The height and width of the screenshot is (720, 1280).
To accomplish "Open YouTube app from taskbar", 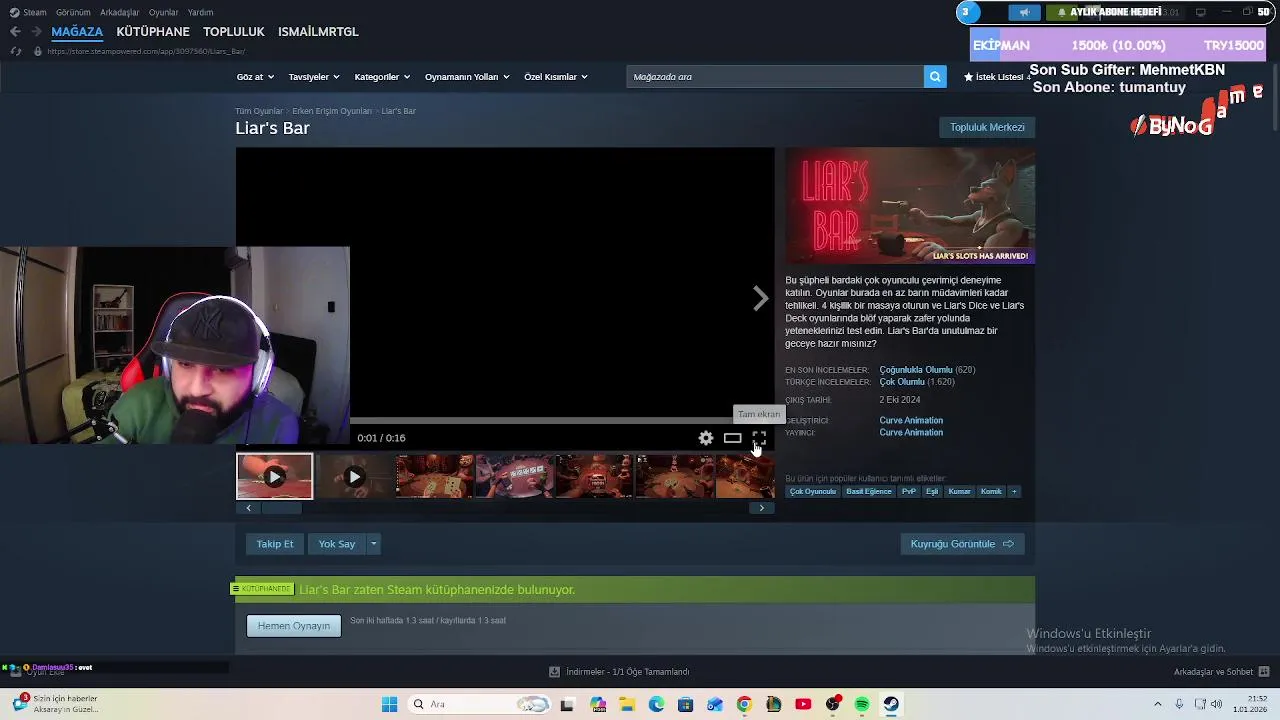I will pos(803,704).
